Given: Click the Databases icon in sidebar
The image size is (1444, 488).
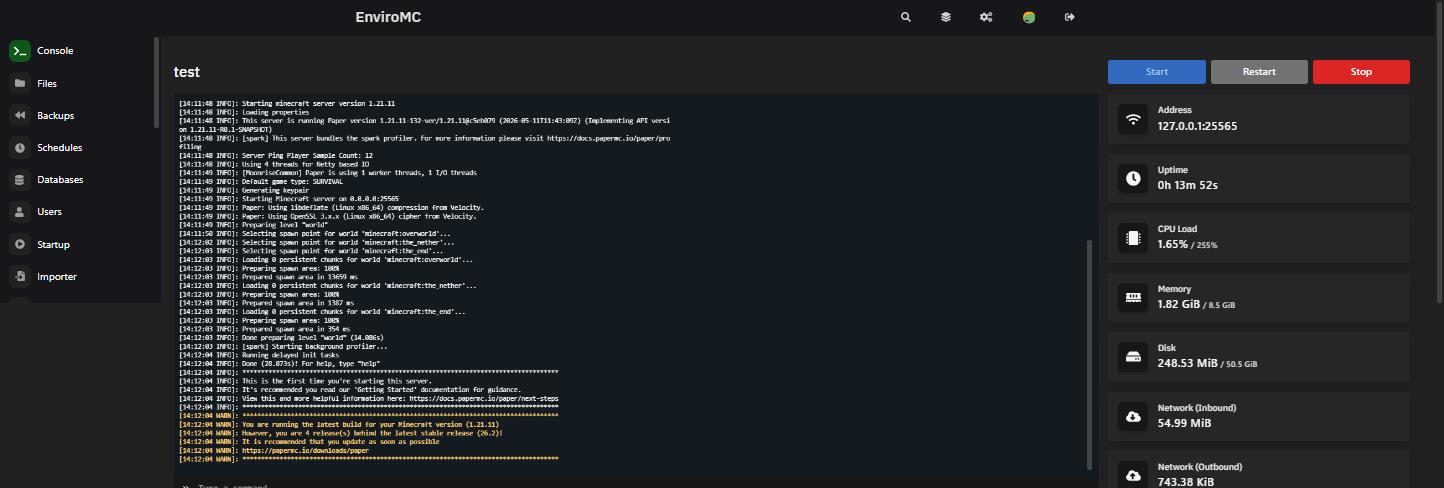Looking at the screenshot, I should point(20,180).
